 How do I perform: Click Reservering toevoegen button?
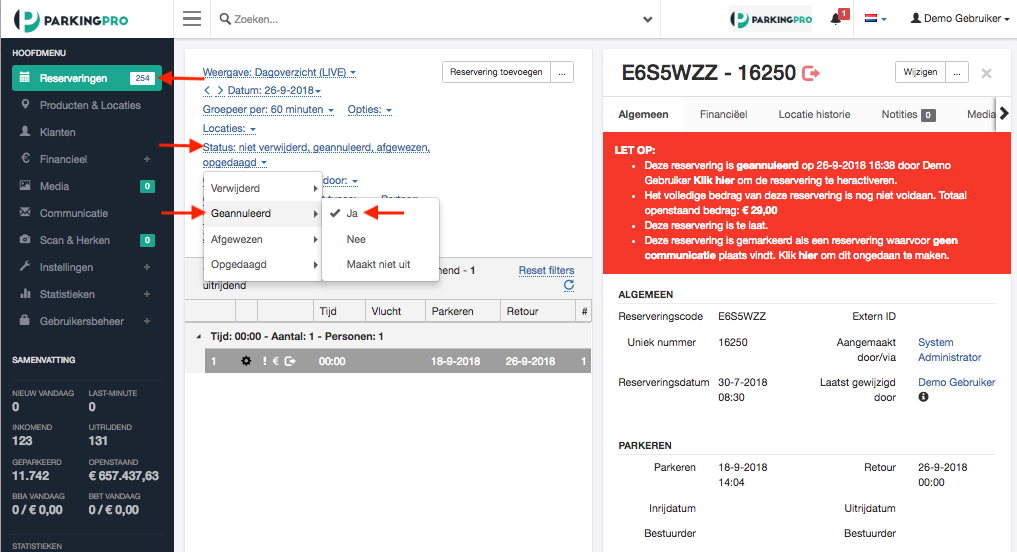click(496, 72)
